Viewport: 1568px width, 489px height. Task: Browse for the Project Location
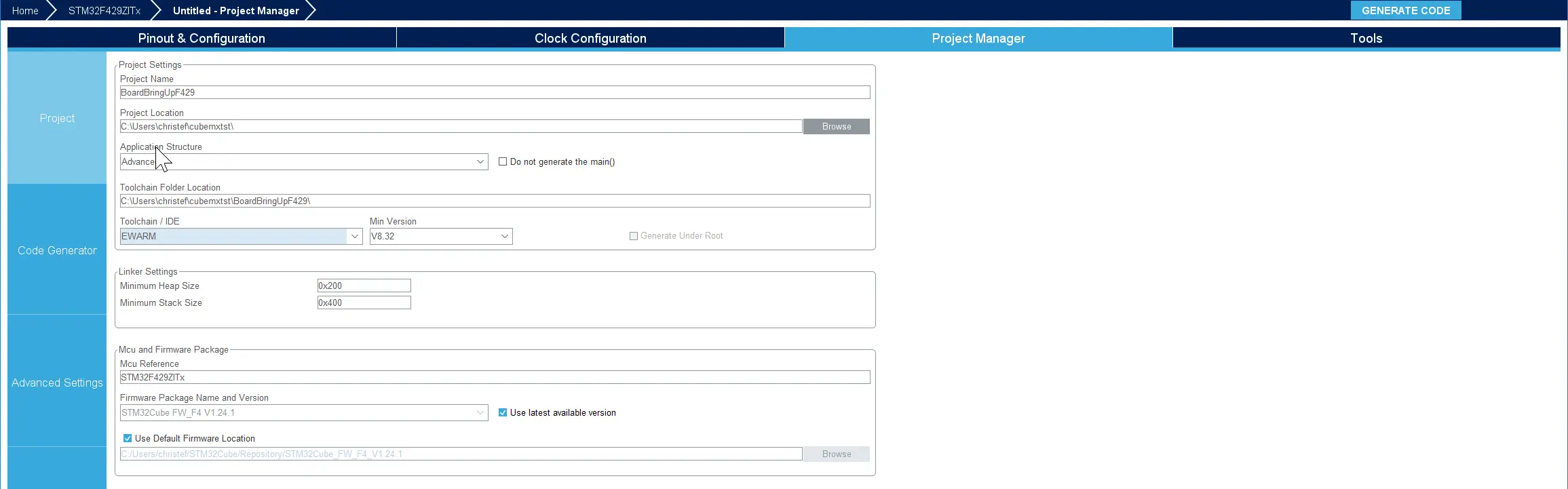(x=836, y=127)
